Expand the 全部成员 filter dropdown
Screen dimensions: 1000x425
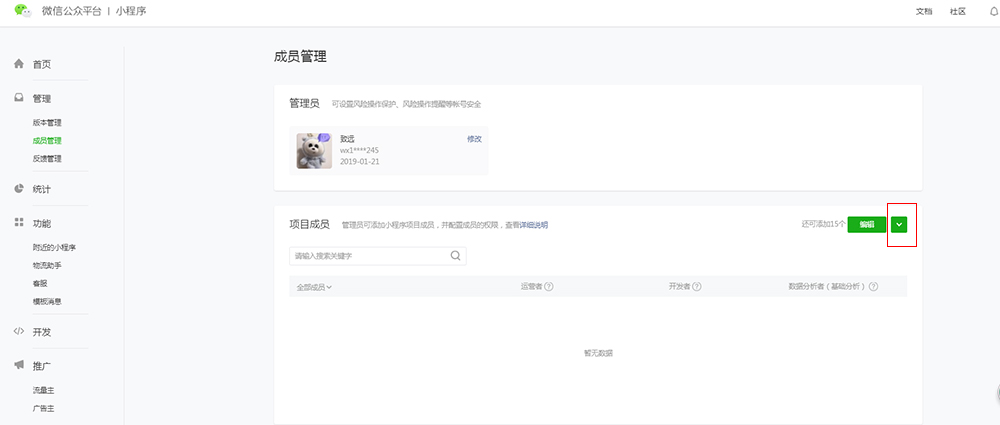[314, 287]
